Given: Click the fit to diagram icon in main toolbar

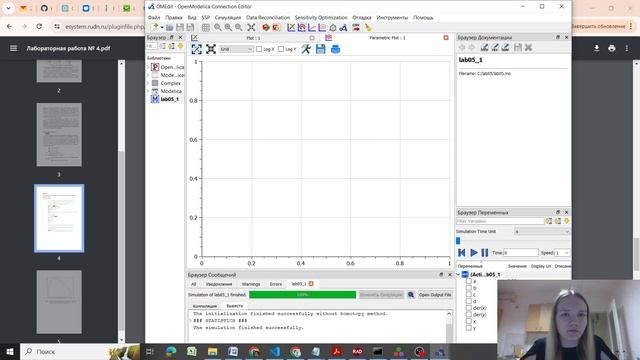Looking at the screenshot, I should (x=251, y=27).
